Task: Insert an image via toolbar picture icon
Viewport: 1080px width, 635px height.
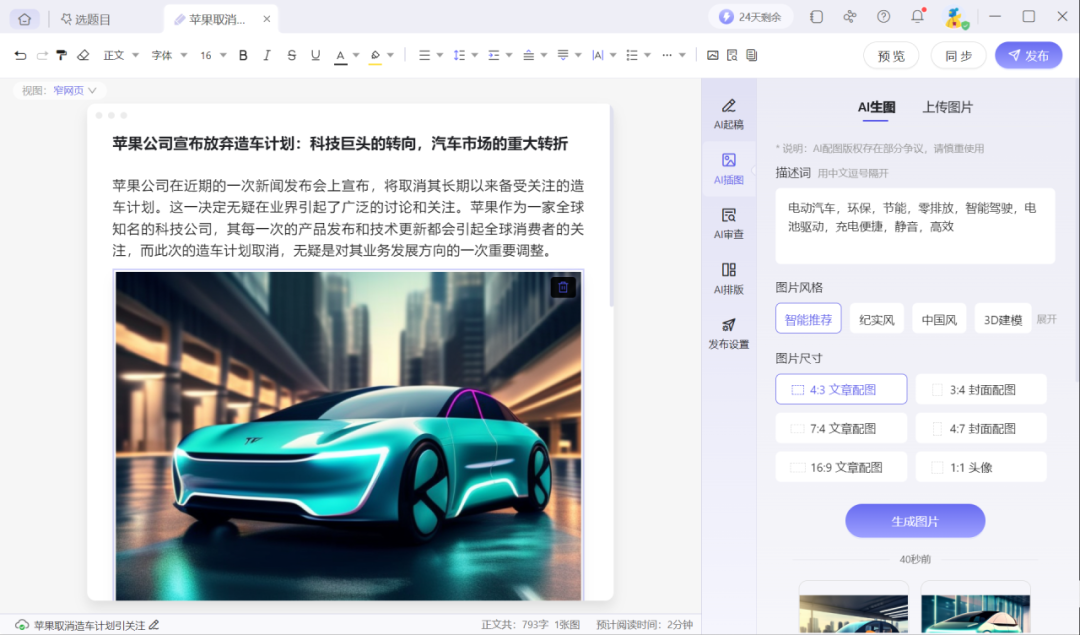Action: pos(713,55)
